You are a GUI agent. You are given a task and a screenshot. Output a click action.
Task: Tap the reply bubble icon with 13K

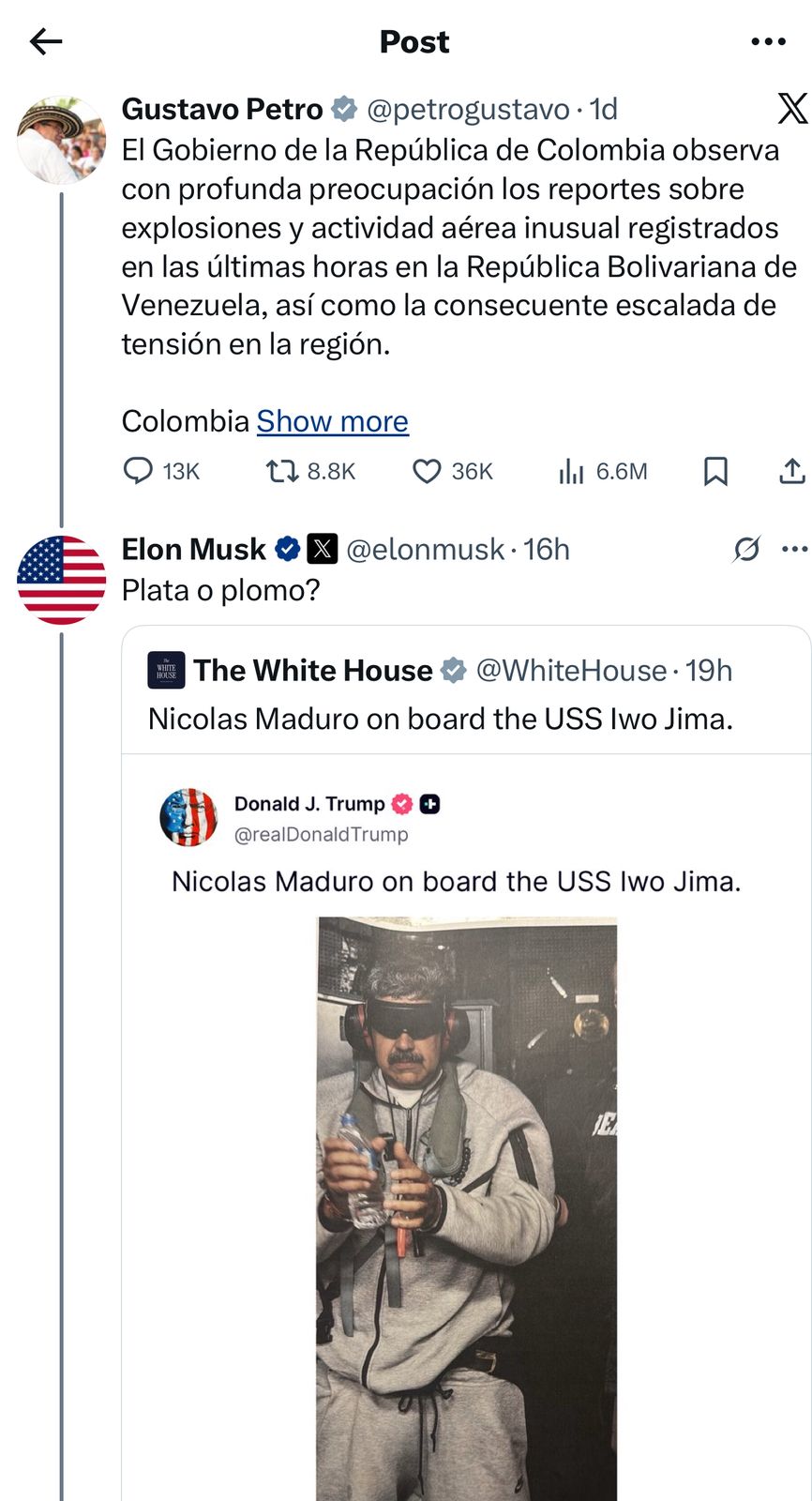tap(138, 470)
